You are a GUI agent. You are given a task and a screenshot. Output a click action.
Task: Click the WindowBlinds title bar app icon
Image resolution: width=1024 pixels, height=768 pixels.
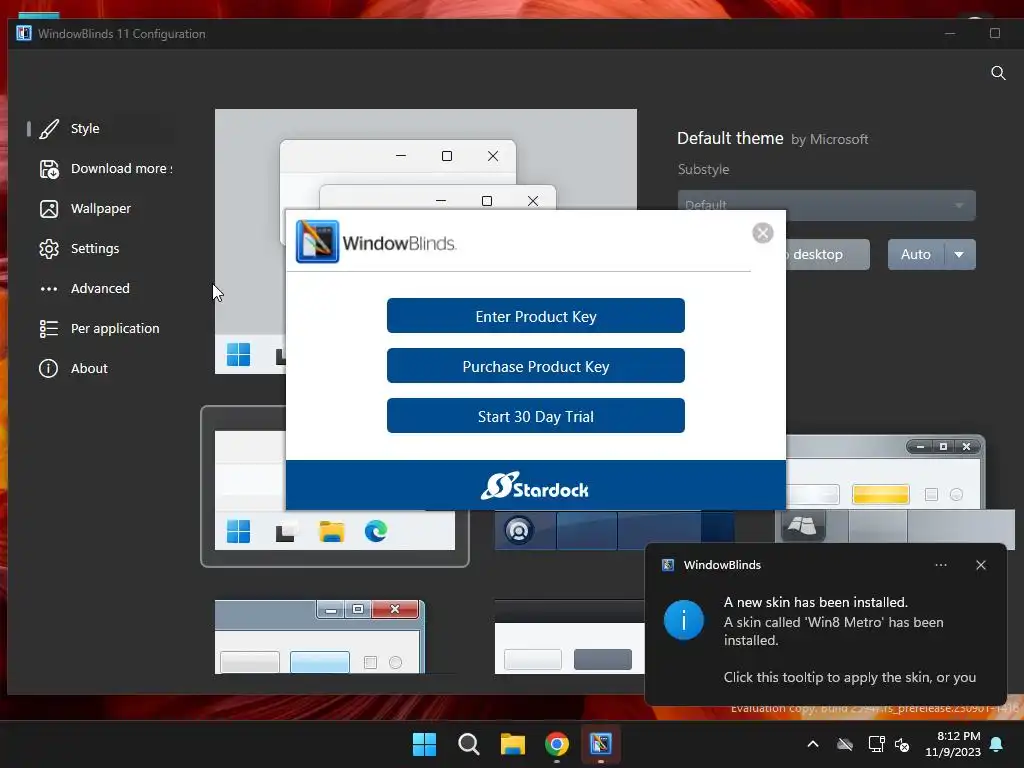[x=24, y=33]
